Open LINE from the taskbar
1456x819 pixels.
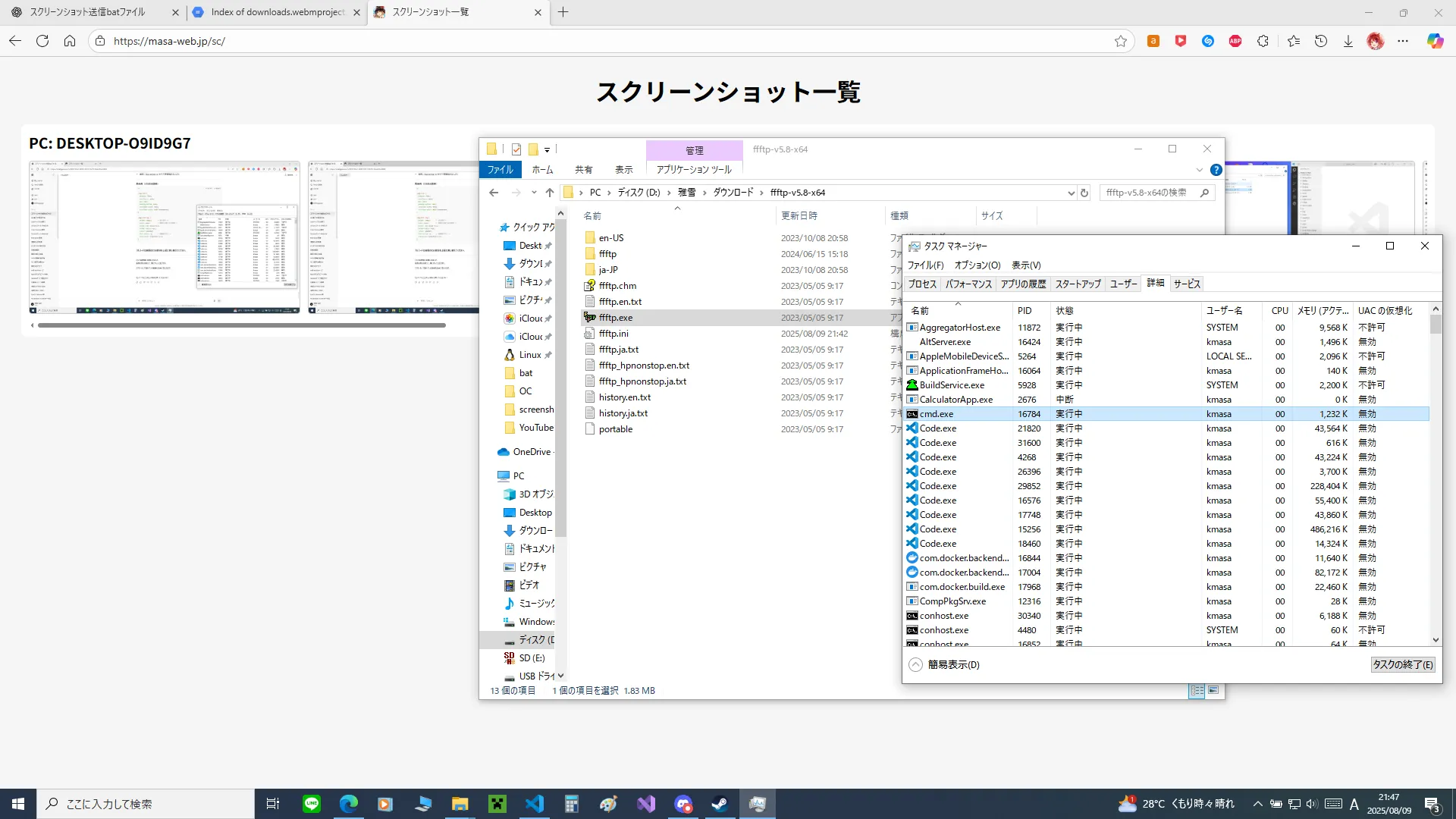(311, 803)
